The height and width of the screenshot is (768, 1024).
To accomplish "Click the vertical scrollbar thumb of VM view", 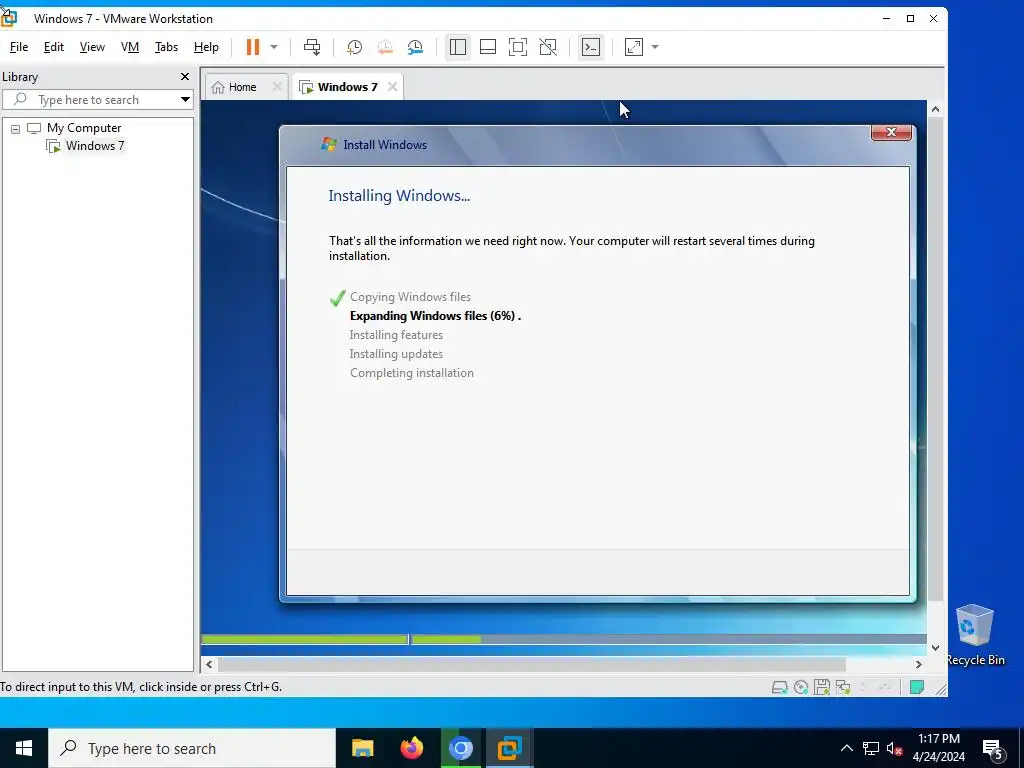I will click(935, 359).
